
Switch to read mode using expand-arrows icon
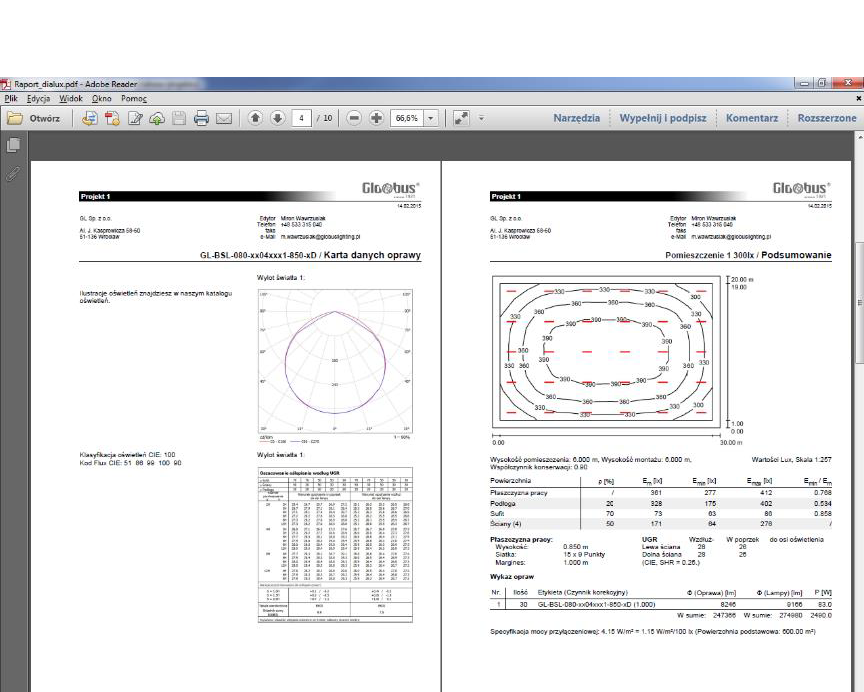click(461, 118)
